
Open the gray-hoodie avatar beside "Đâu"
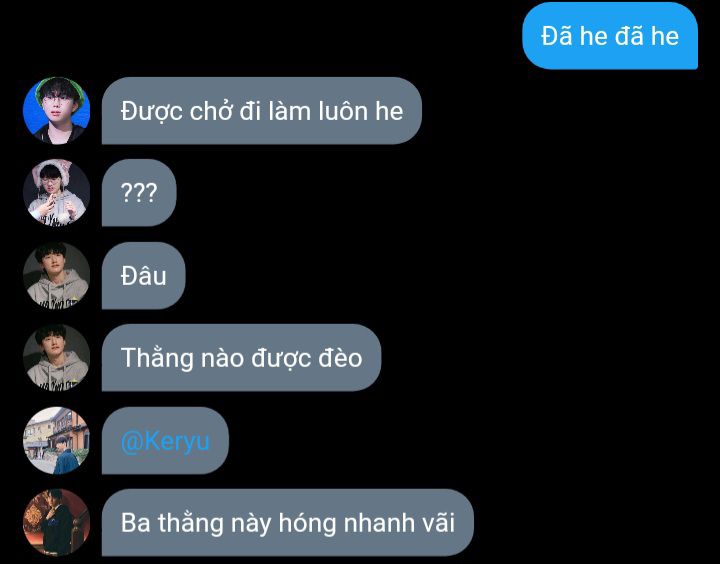coord(56,276)
